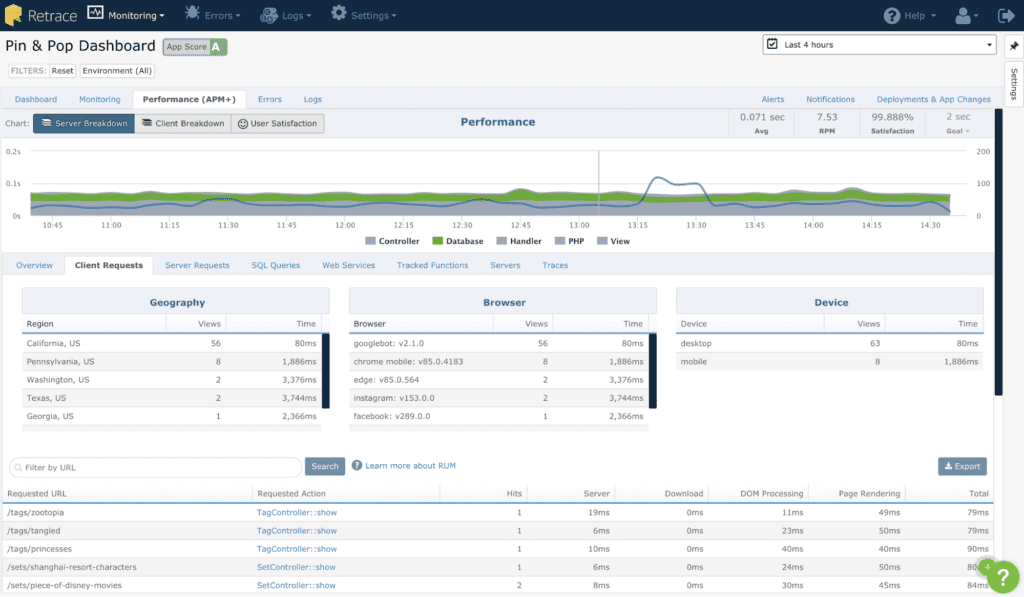This screenshot has width=1024, height=597.
Task: Toggle PHP series in chart legend
Action: [569, 241]
